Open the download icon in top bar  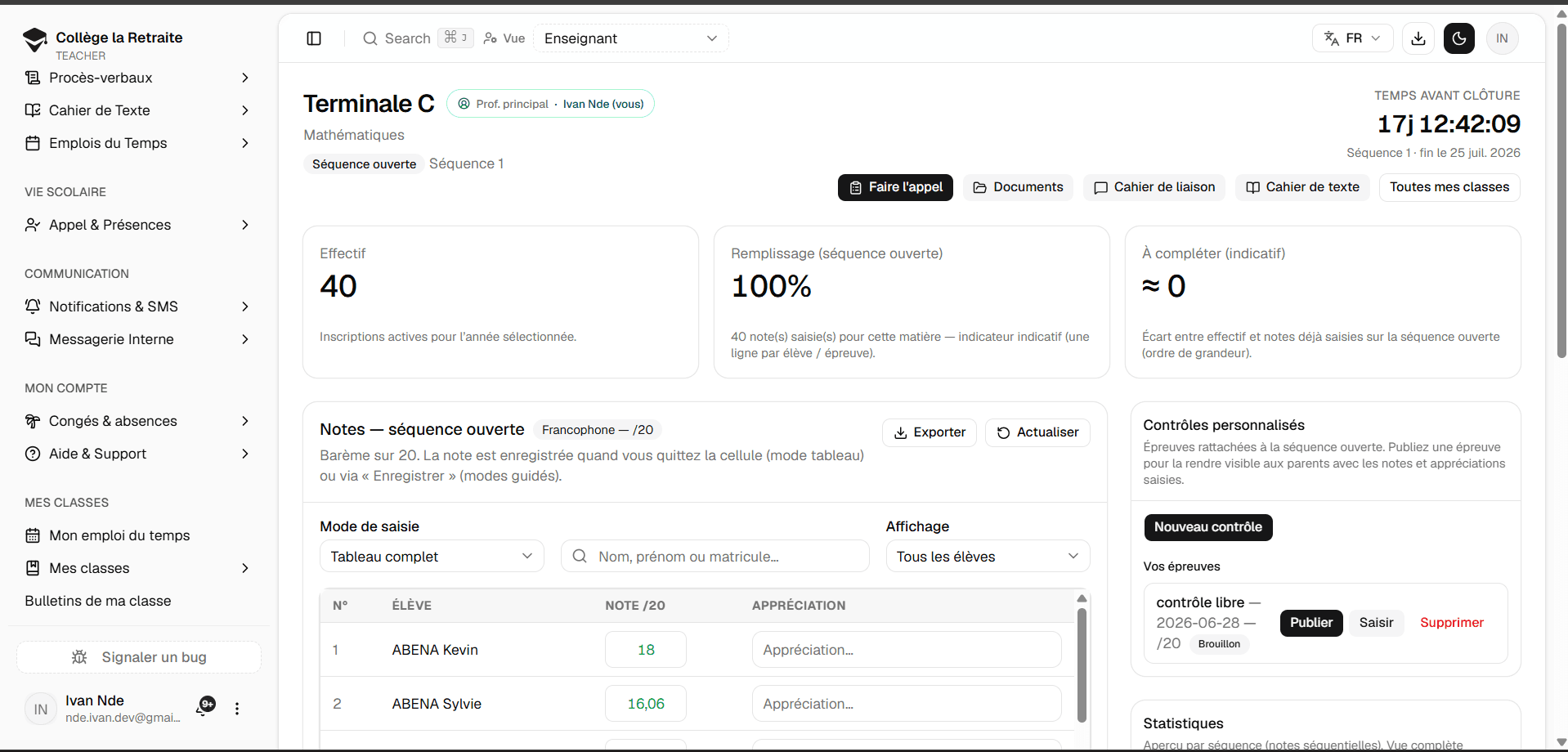tap(1418, 38)
